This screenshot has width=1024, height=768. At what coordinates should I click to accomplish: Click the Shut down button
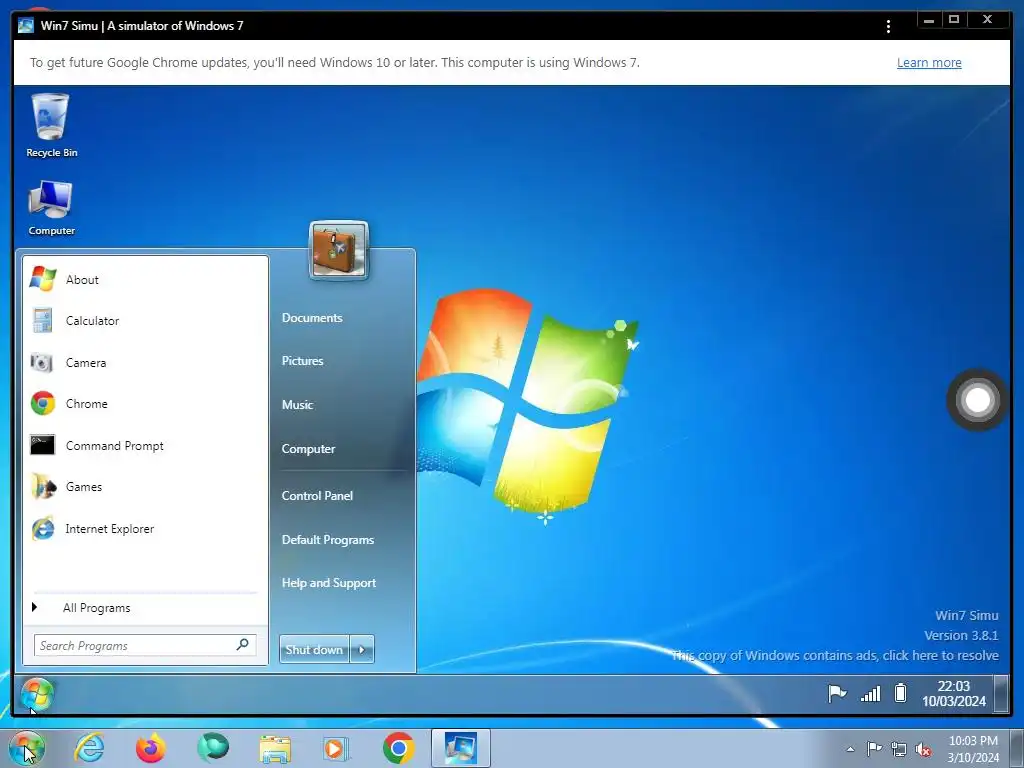coord(314,649)
